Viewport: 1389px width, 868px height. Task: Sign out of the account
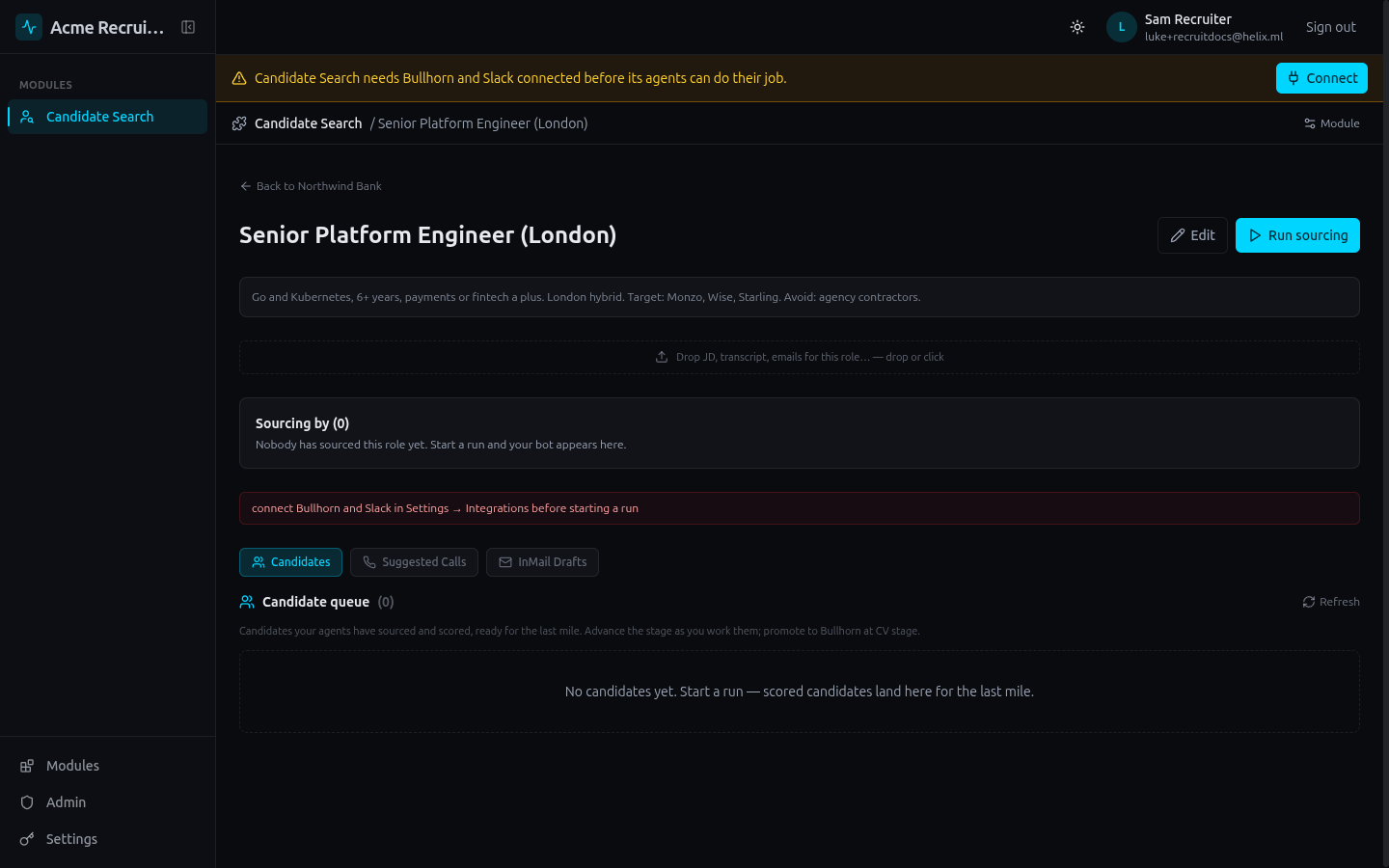tap(1331, 27)
